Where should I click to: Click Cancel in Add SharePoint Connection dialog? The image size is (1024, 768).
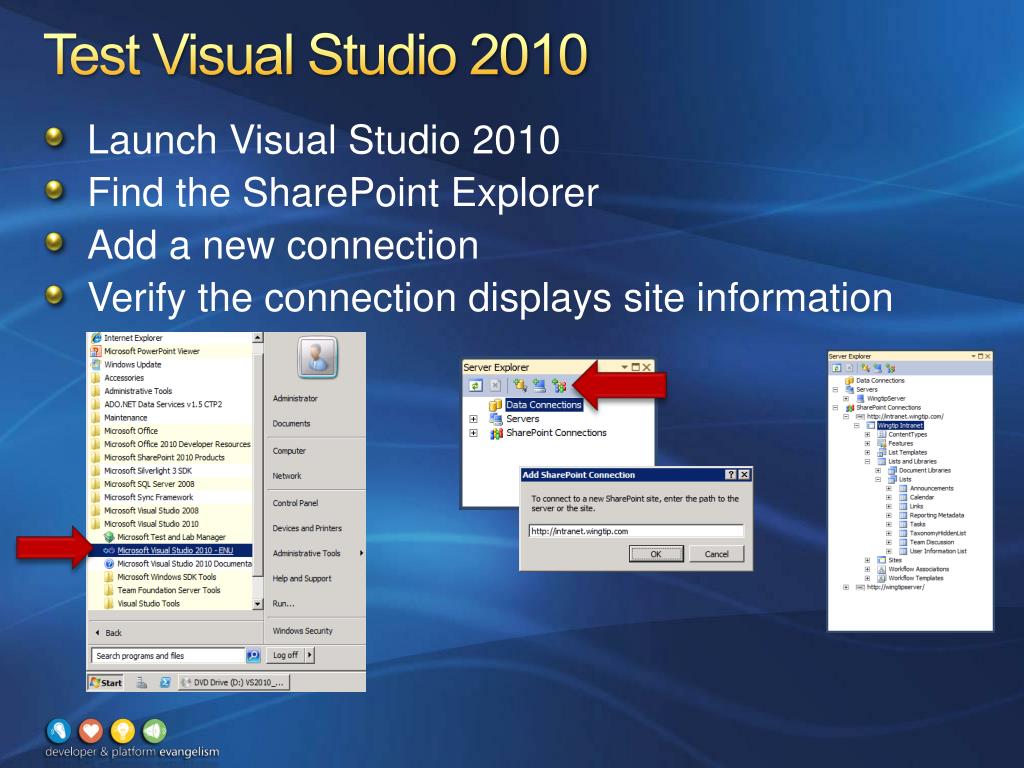click(716, 554)
